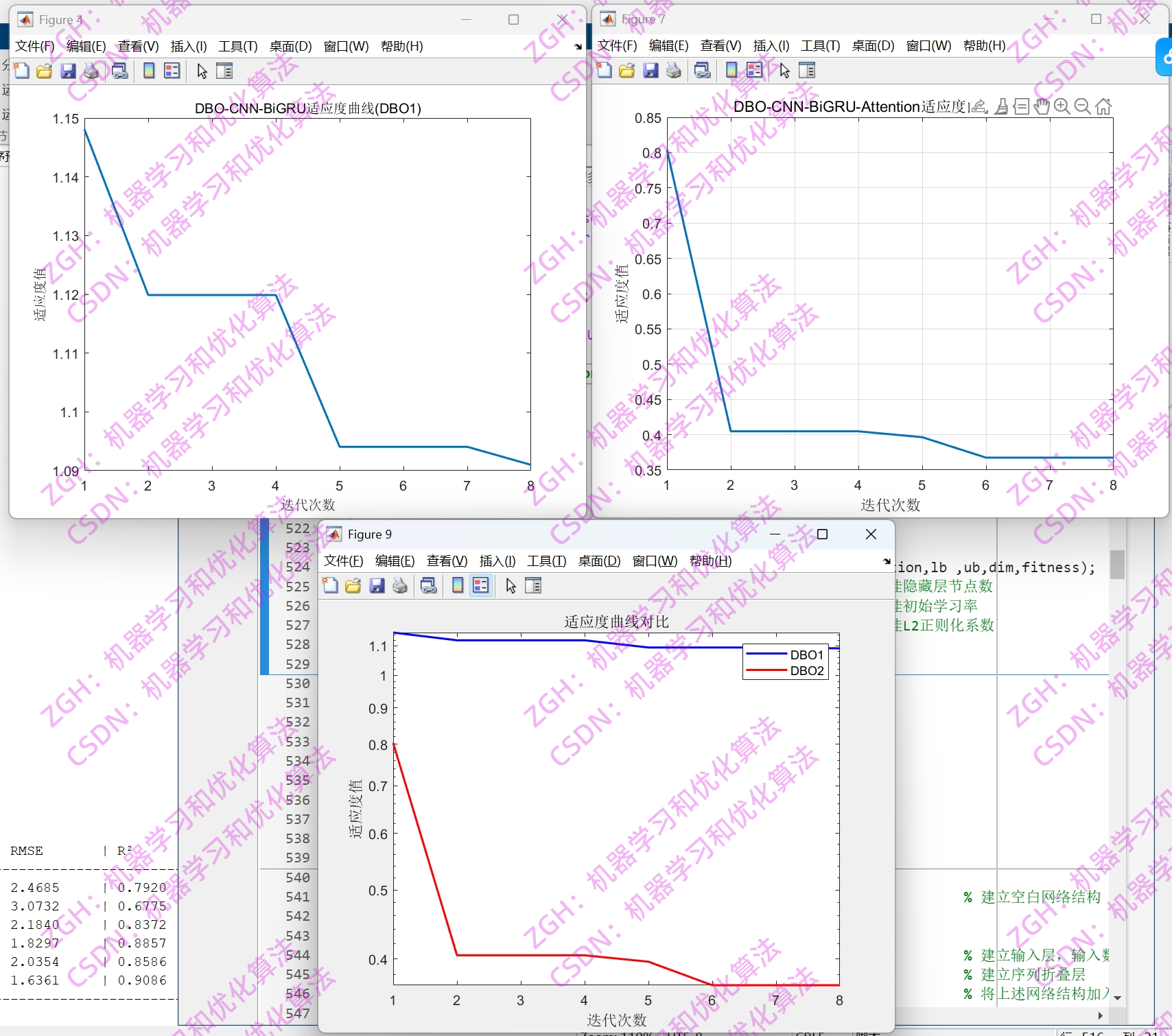Click New Figure icon in Figure 7 toolbar
This screenshot has width=1172, height=1036.
604,70
